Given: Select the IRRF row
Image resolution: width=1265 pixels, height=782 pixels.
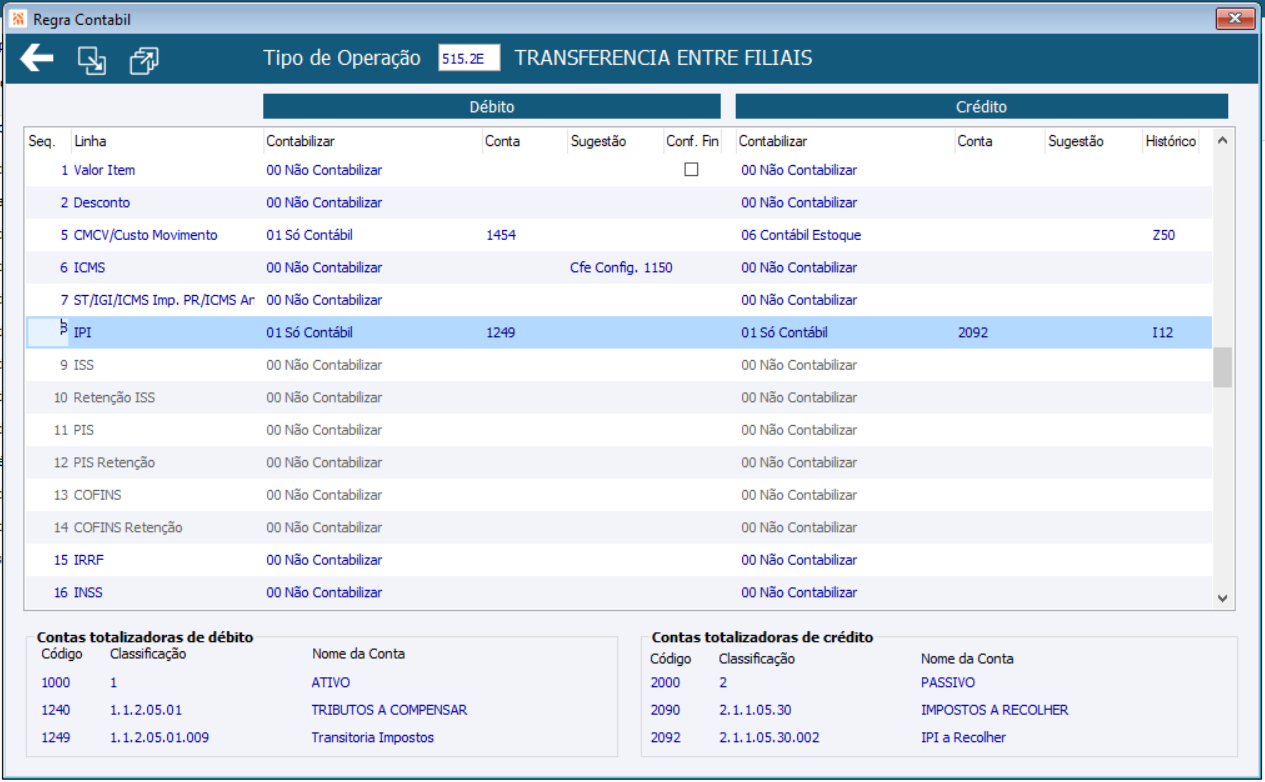Looking at the screenshot, I should coord(618,560).
